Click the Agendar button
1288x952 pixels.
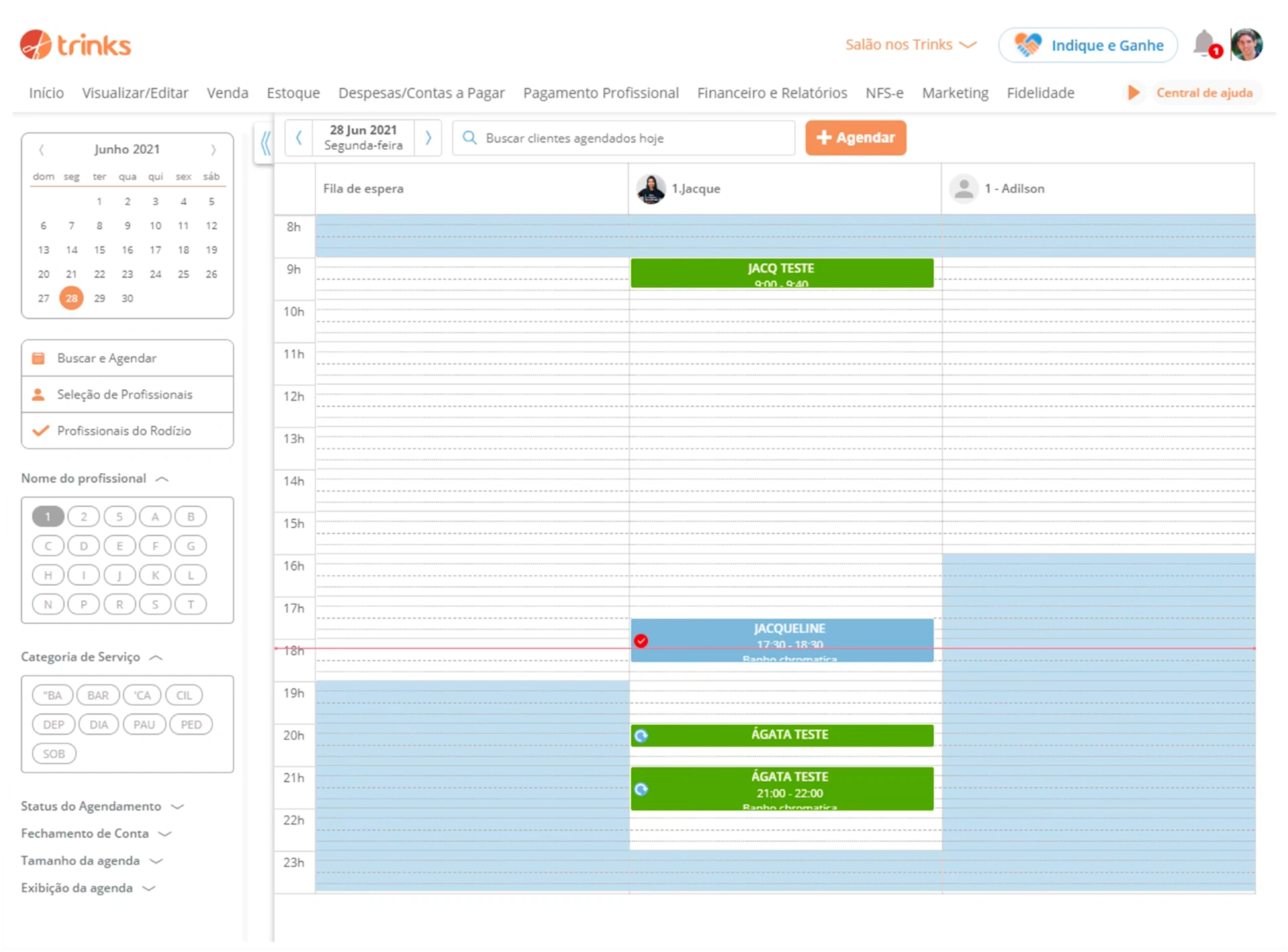pyautogui.click(x=856, y=138)
